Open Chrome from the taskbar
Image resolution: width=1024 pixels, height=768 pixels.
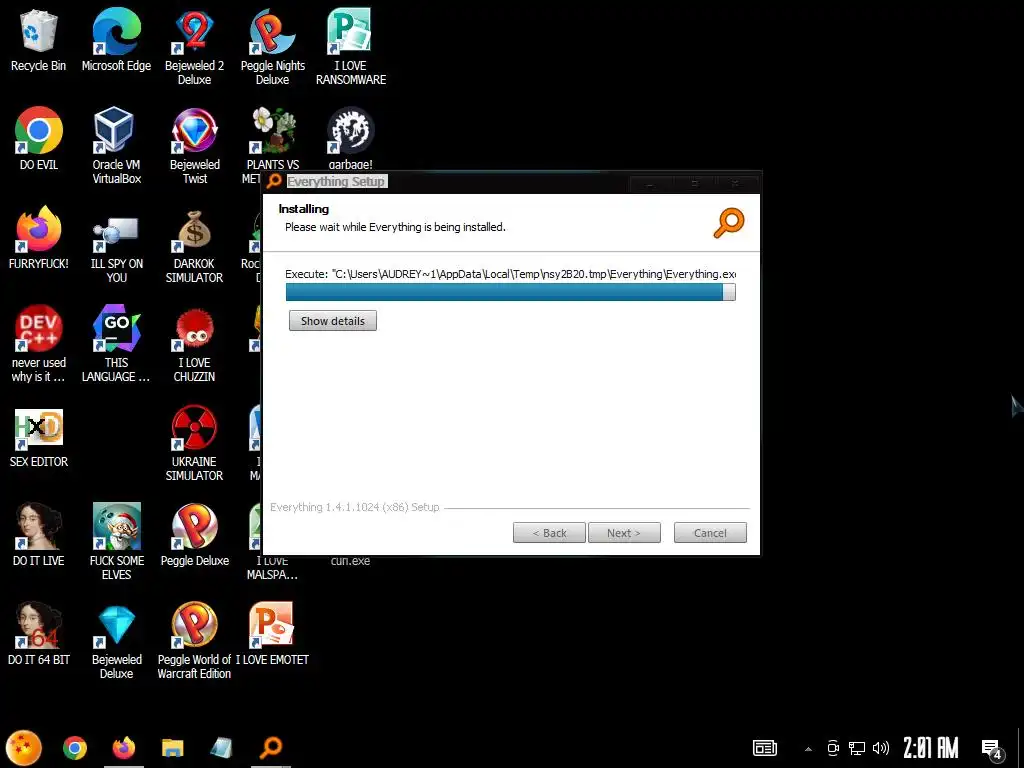[74, 748]
